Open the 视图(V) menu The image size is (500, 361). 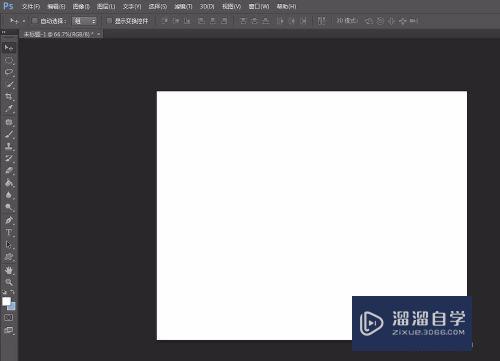click(231, 6)
